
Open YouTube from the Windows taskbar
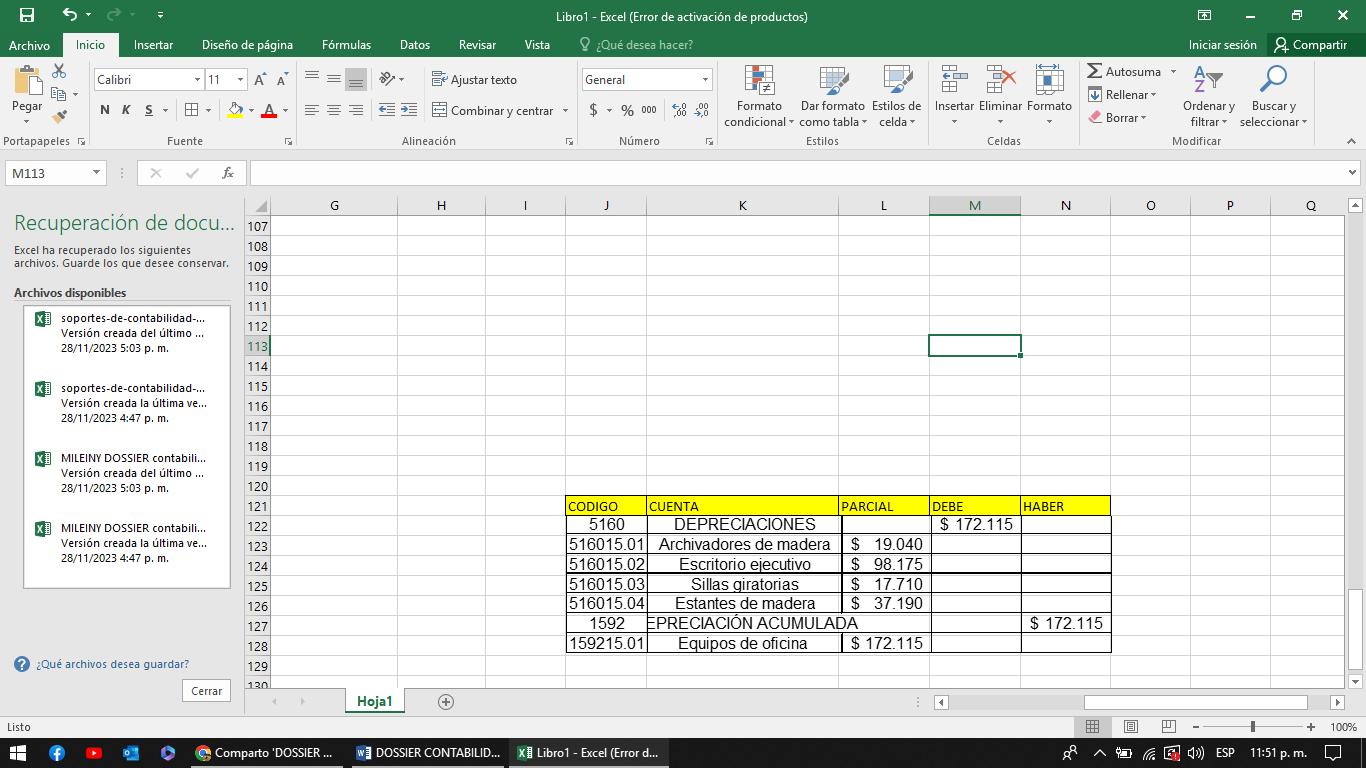[94, 753]
